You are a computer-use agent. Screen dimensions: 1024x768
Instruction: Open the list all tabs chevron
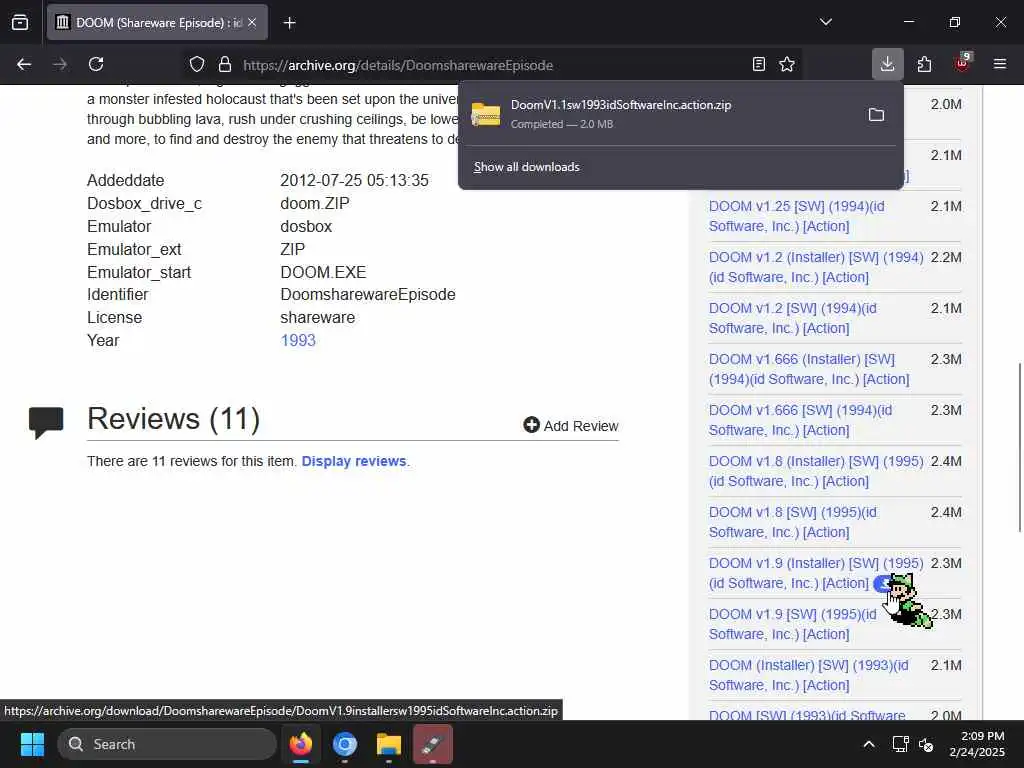(825, 22)
